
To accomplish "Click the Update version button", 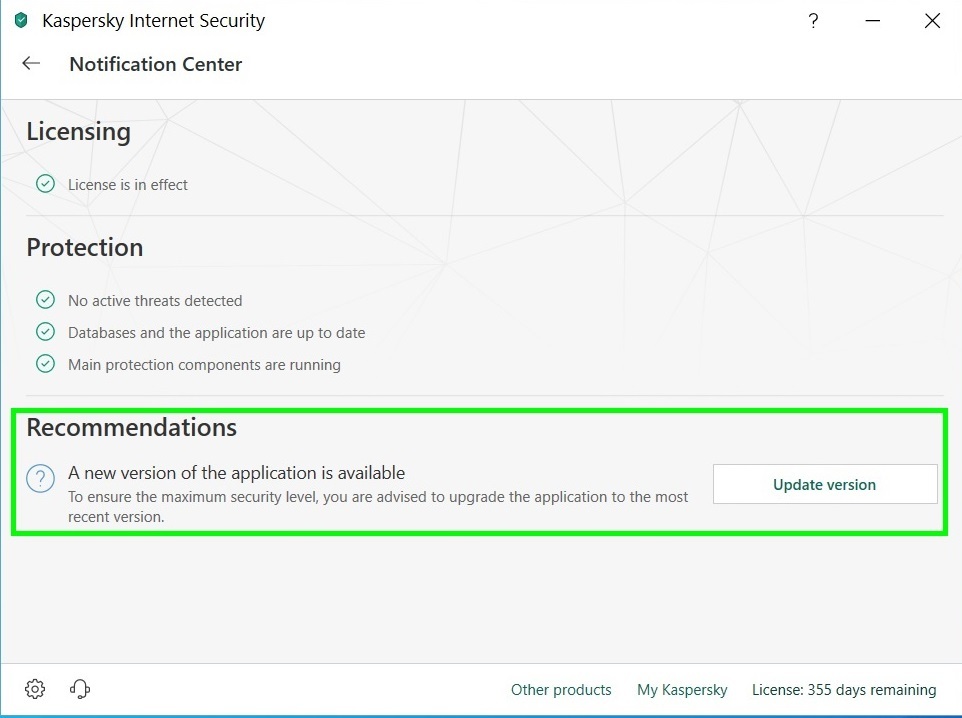I will [x=825, y=484].
